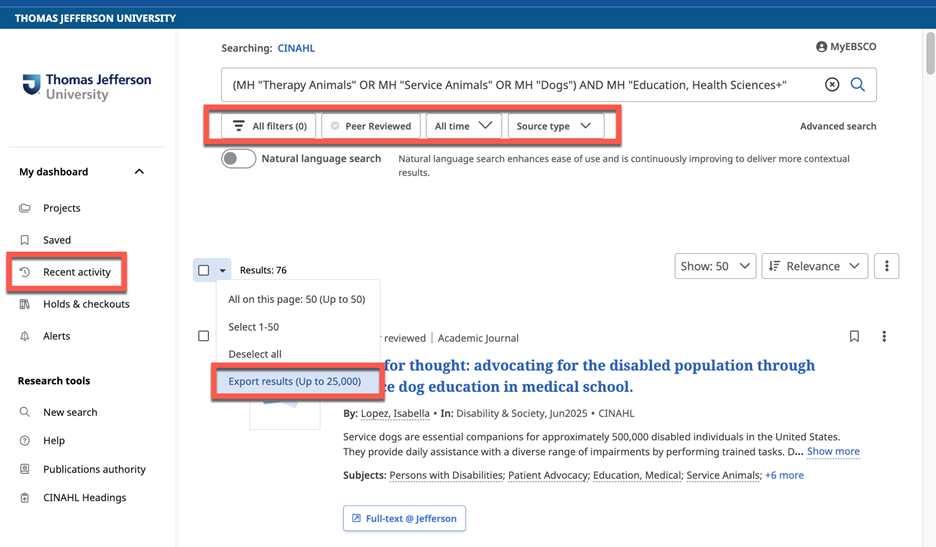Check the first result's checkbox

click(204, 336)
